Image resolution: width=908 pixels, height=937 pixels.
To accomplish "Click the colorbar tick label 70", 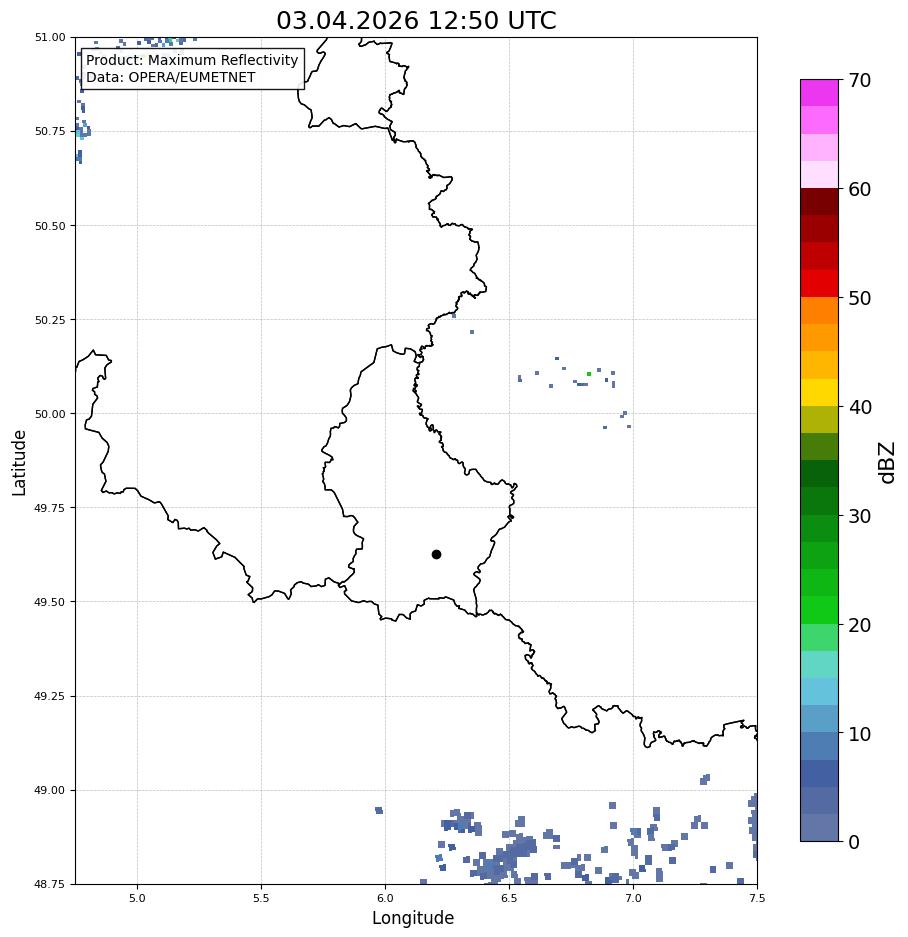I will [860, 80].
